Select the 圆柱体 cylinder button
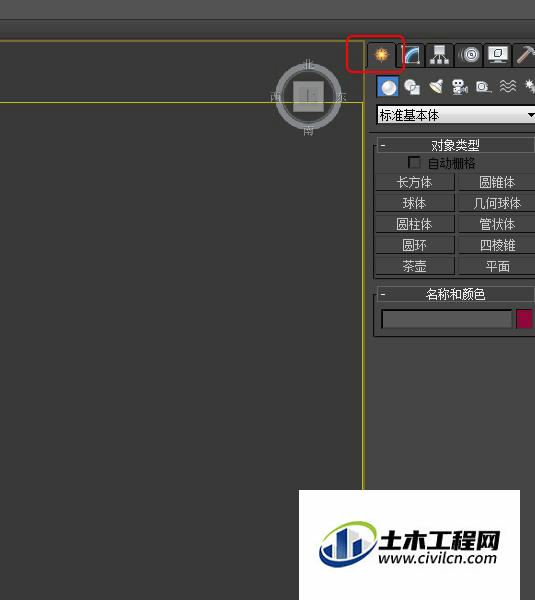This screenshot has width=535, height=600. [x=415, y=224]
